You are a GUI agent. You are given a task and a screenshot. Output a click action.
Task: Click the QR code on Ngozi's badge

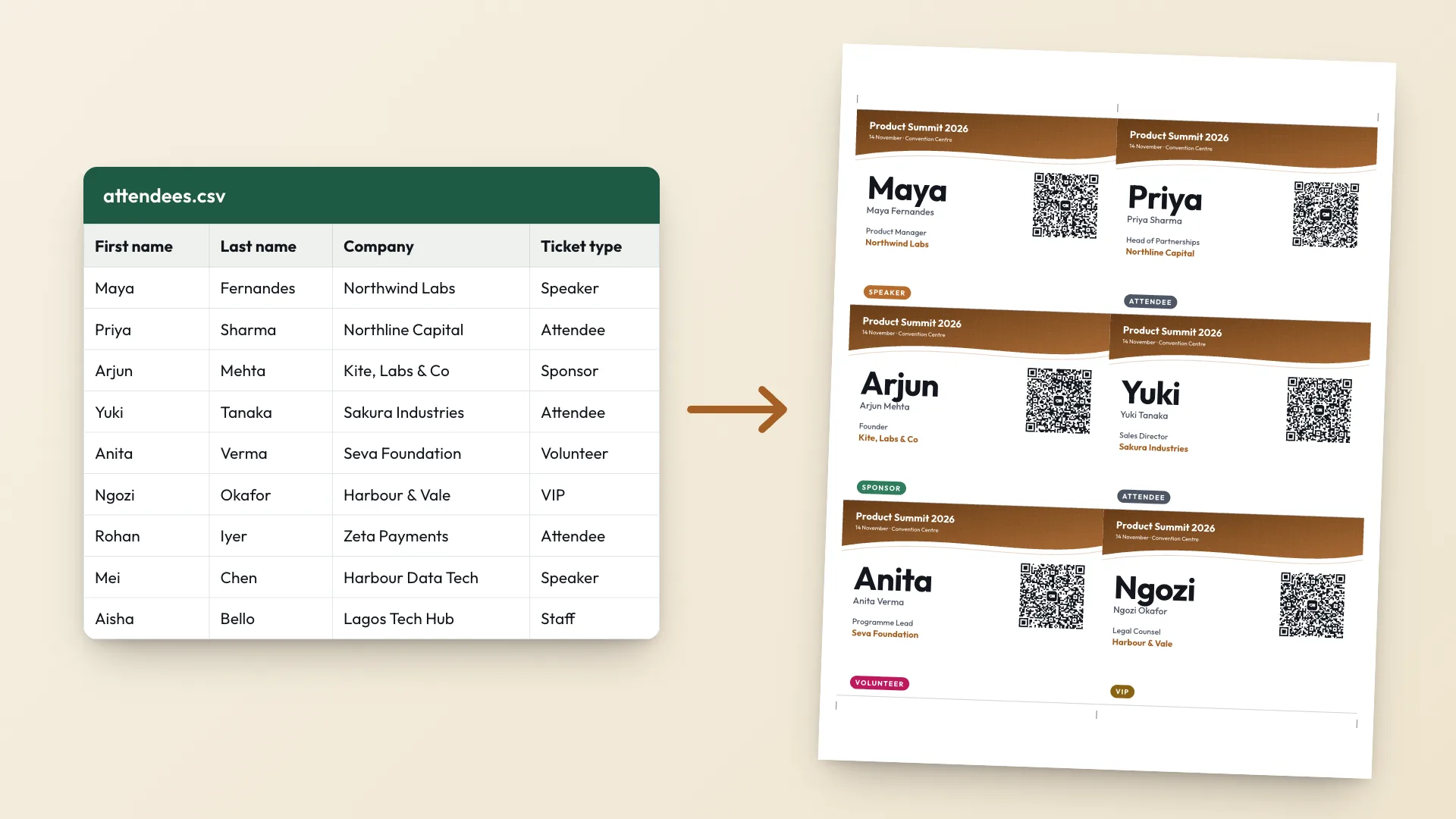click(1312, 605)
